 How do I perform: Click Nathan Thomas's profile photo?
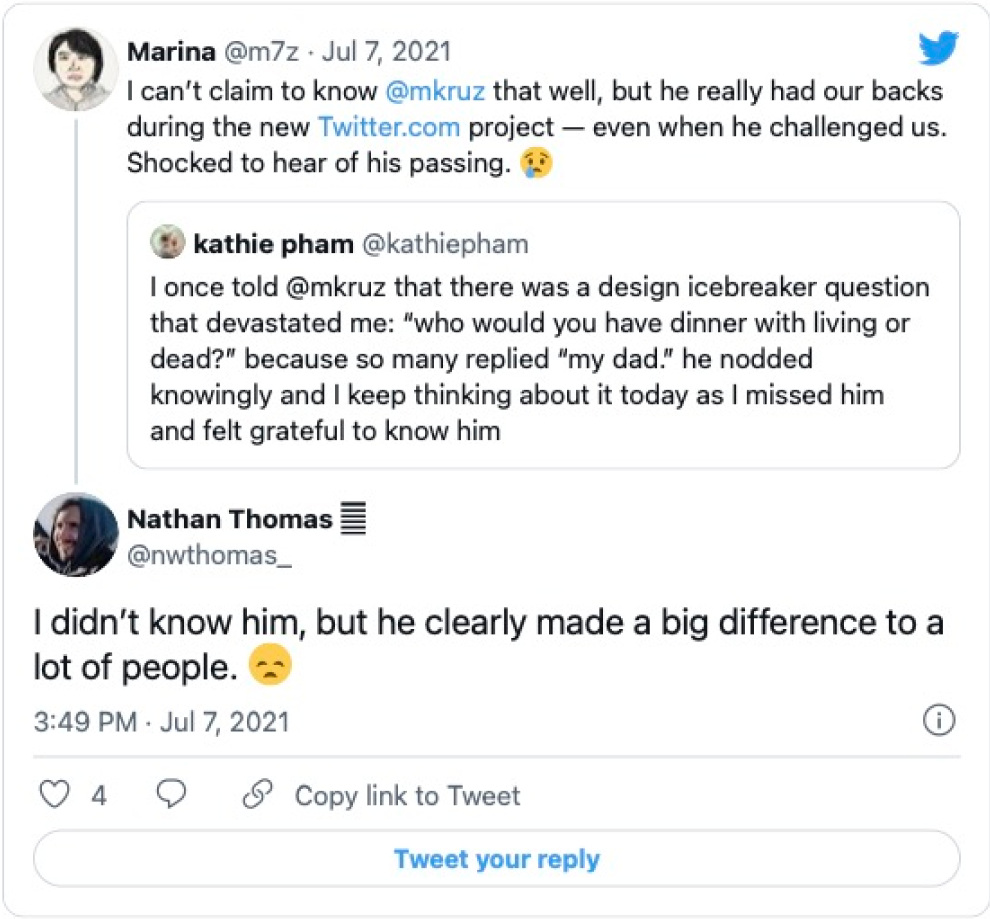[76, 534]
